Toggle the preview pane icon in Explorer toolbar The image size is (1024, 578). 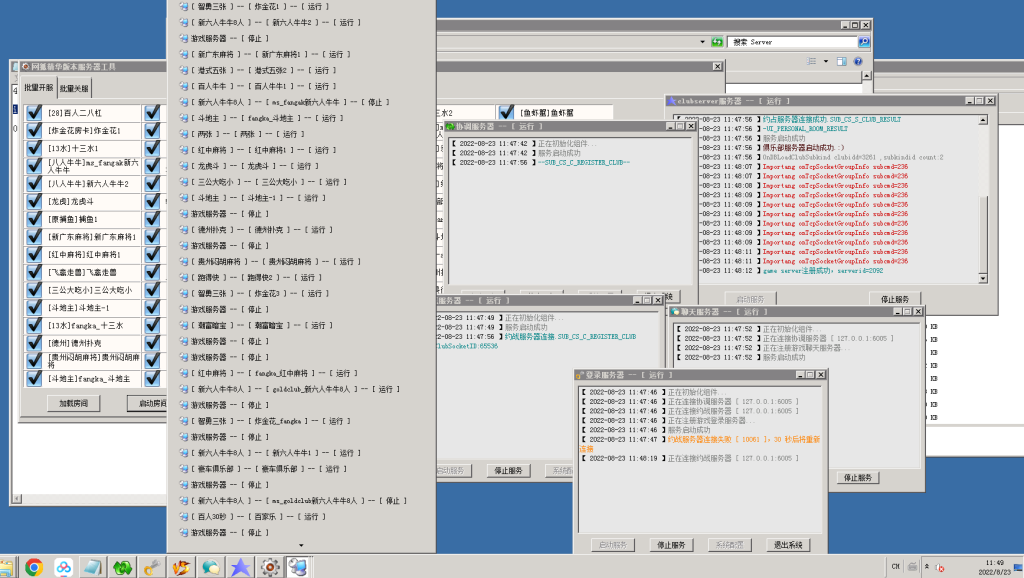(841, 62)
